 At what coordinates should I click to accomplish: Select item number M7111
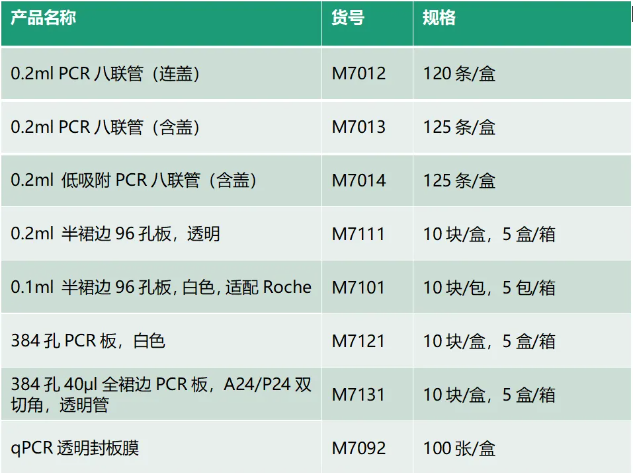359,234
